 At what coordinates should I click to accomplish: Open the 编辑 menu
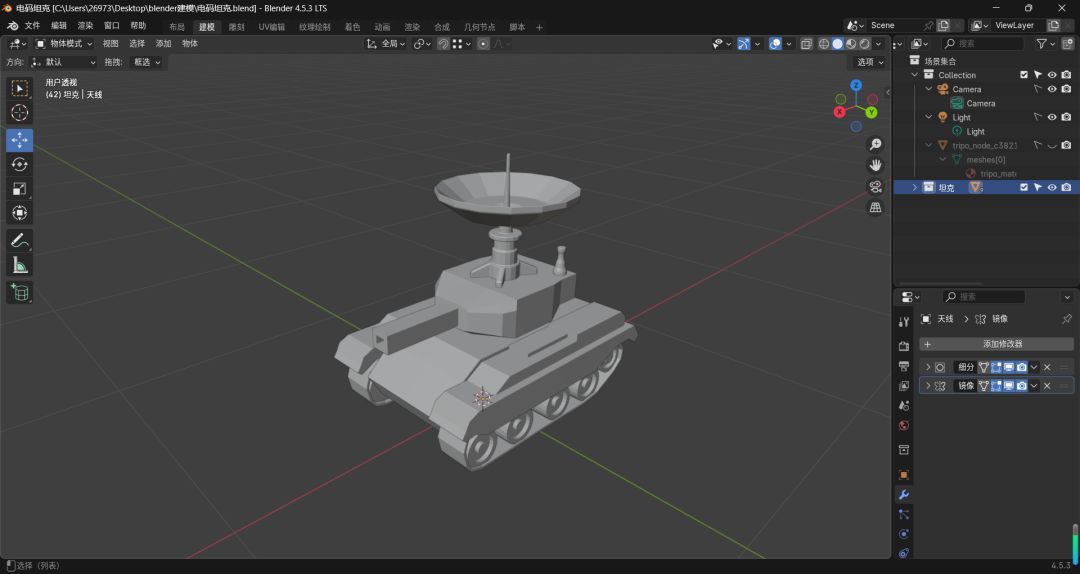click(x=59, y=25)
